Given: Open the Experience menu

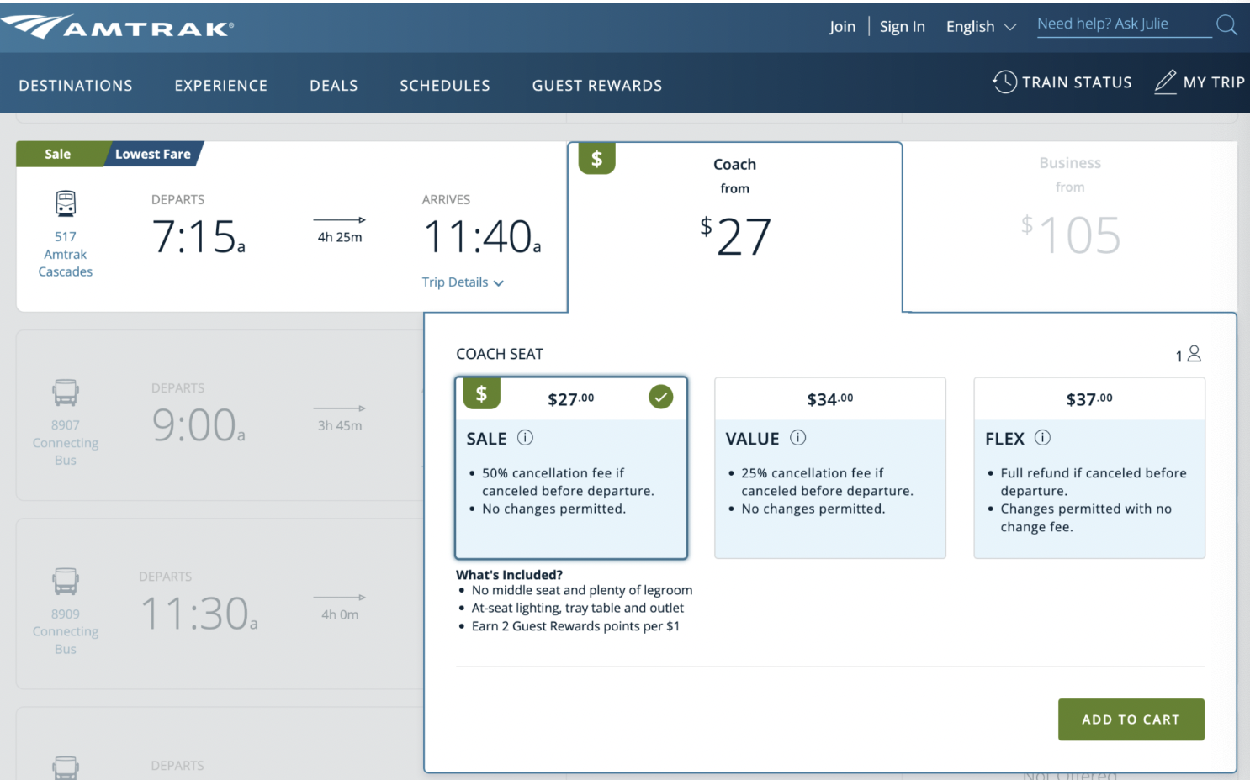Looking at the screenshot, I should [x=221, y=86].
